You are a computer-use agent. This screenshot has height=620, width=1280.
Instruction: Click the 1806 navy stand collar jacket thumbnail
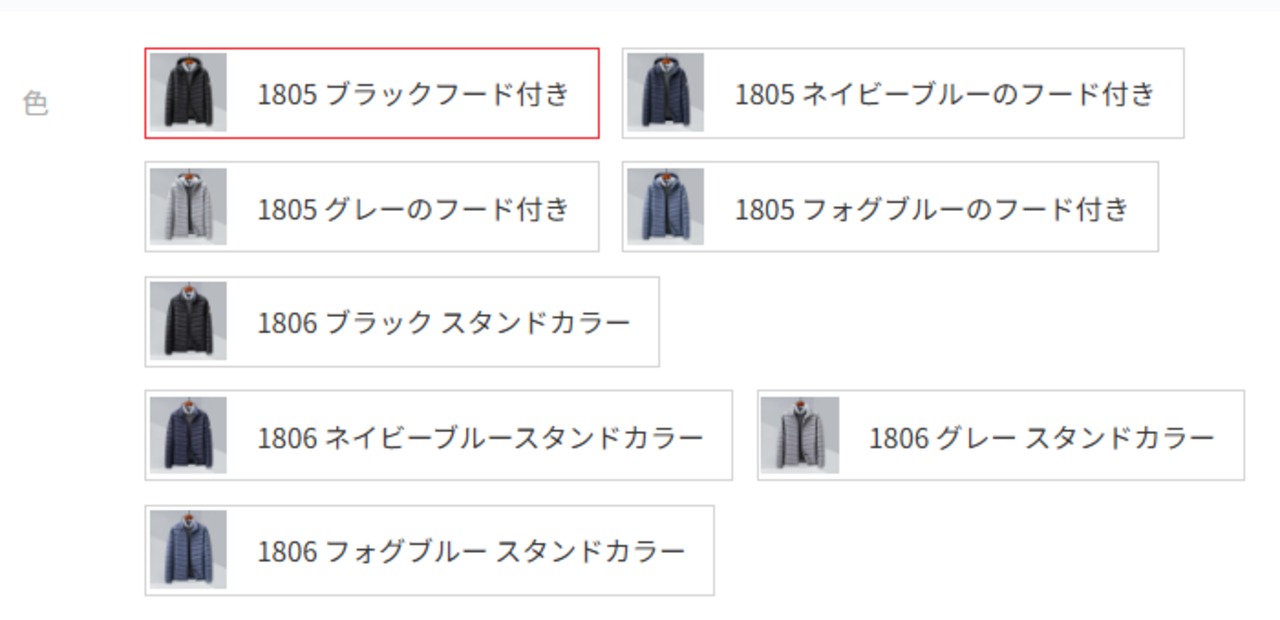[188, 435]
